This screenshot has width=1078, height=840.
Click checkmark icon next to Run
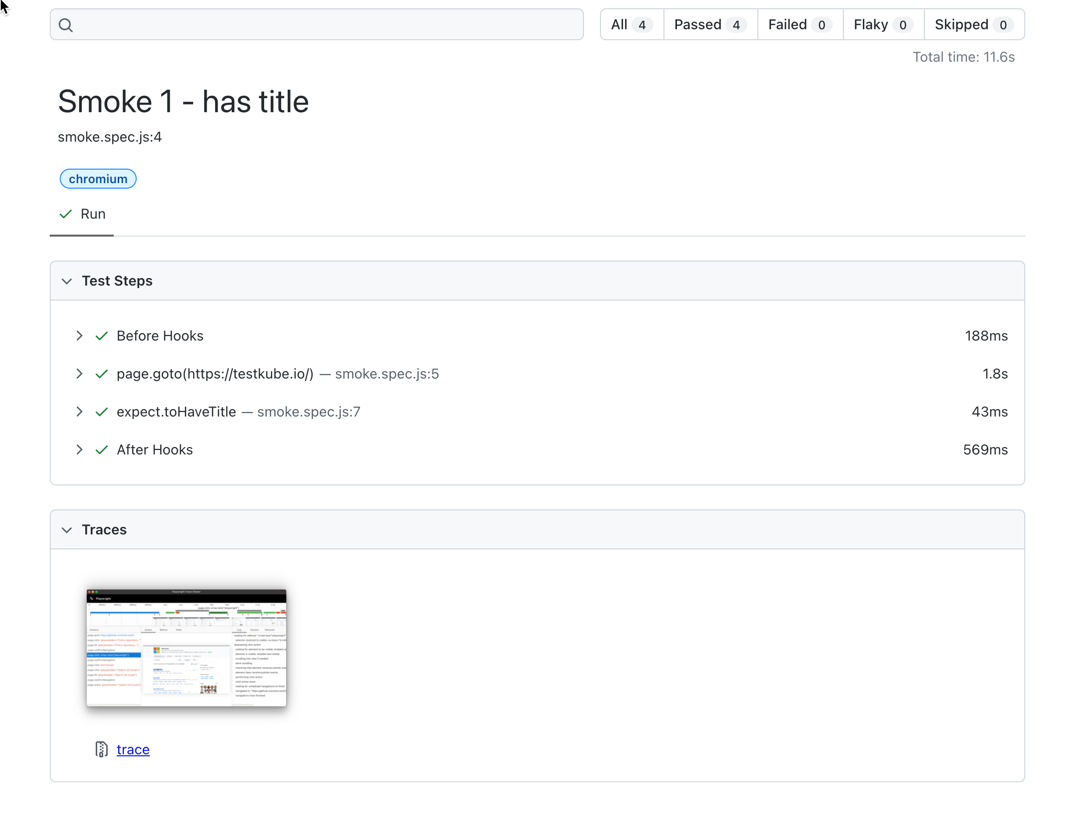66,214
